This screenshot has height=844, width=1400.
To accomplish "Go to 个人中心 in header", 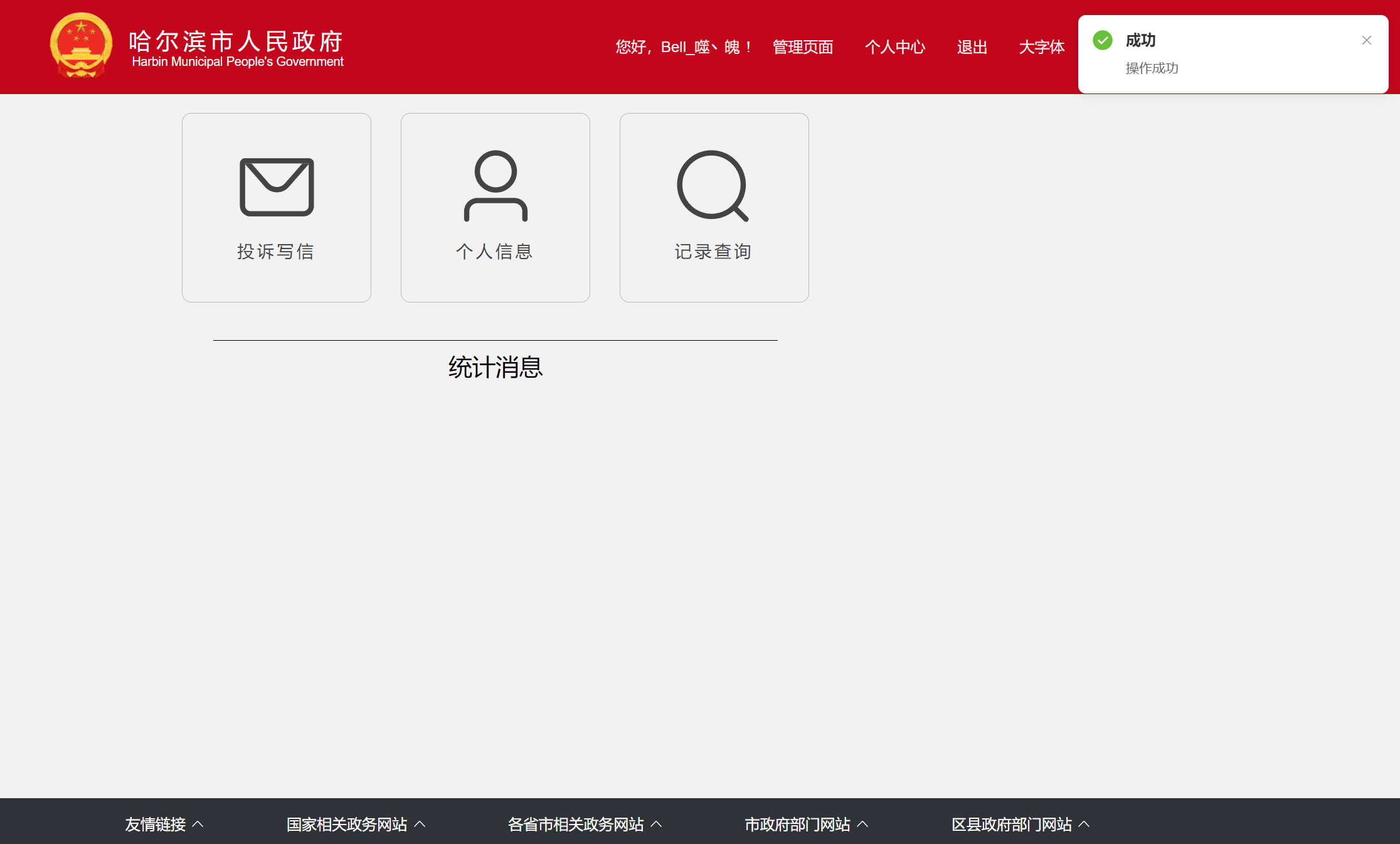I will (x=894, y=47).
